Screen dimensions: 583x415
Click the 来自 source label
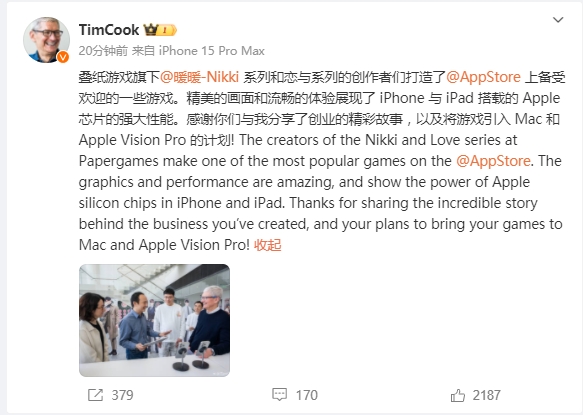pyautogui.click(x=143, y=51)
